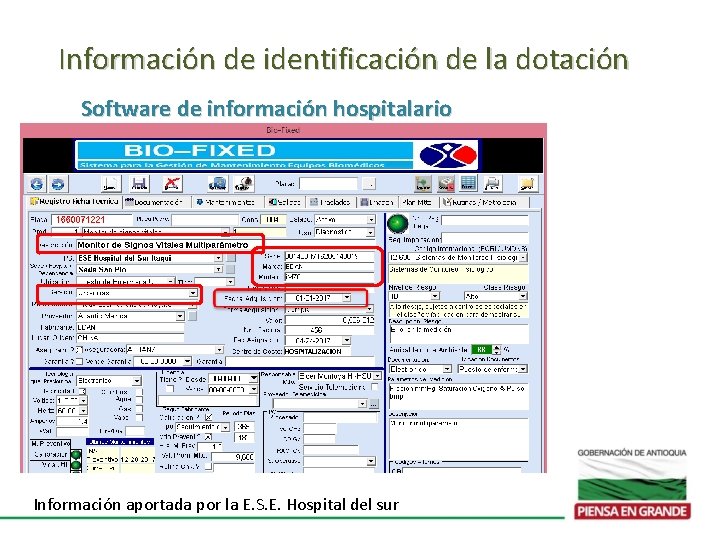Click the Antigüedad percentage stepper arrows
Viewport: 720px width, 540px height.
pos(496,350)
